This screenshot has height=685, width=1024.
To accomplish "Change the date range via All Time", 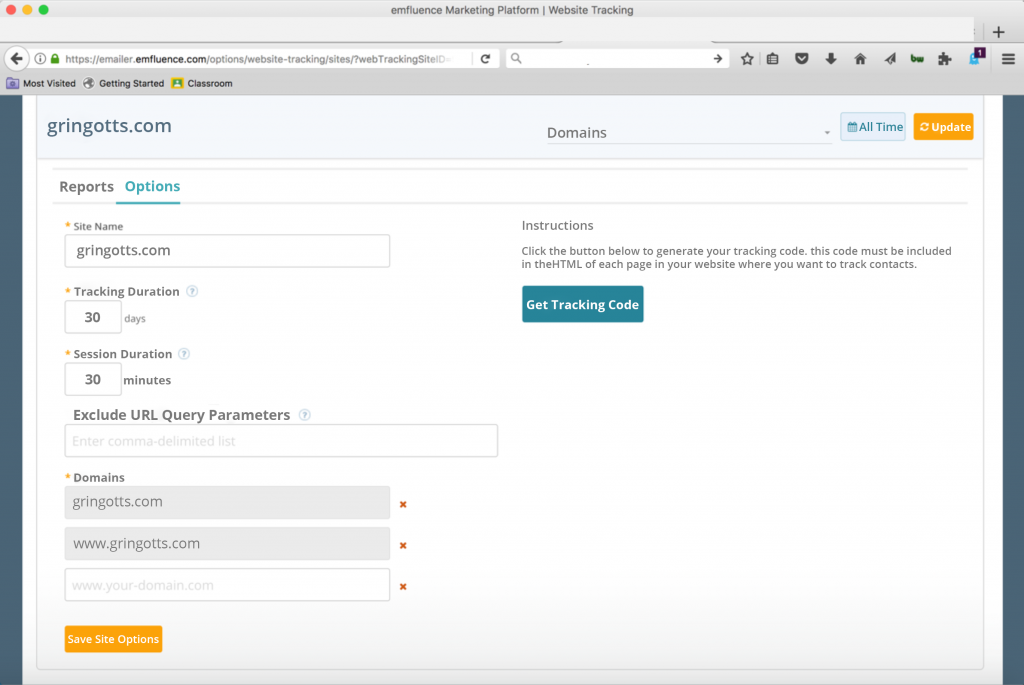I will click(x=872, y=126).
